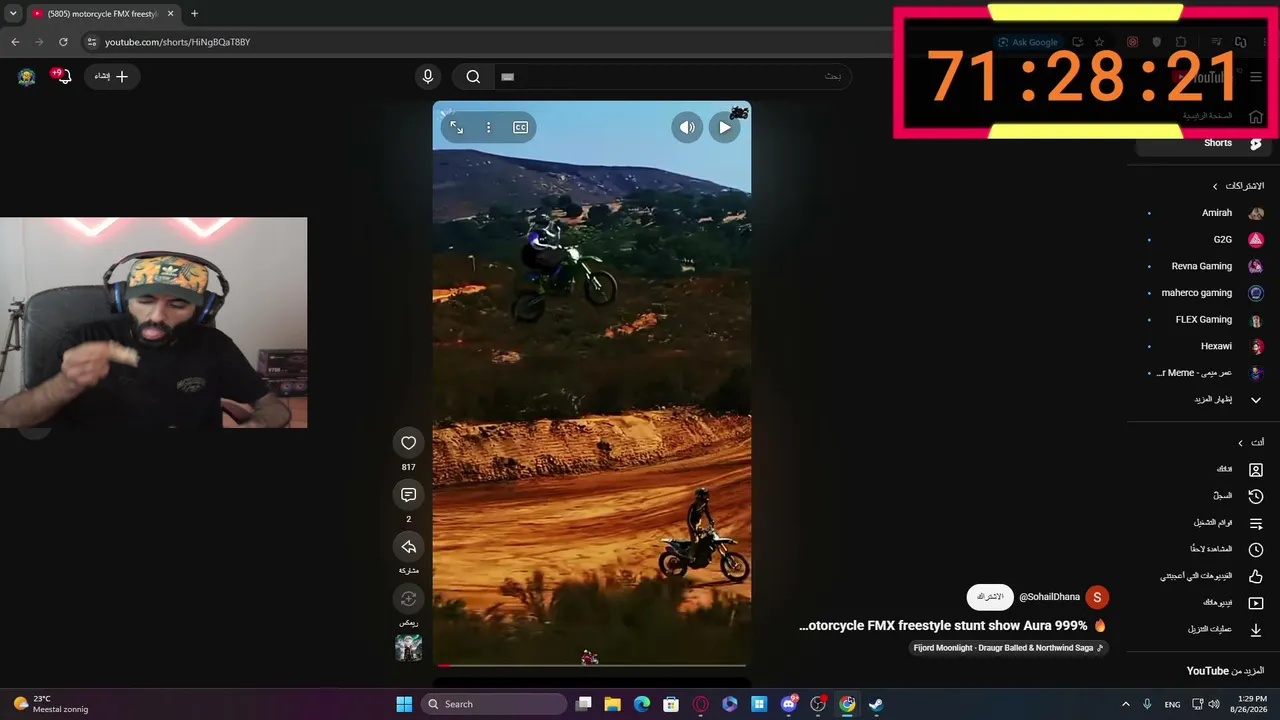Screen dimensions: 1280x720
Task: Open OBS Studio from the taskbar
Action: pos(818,704)
